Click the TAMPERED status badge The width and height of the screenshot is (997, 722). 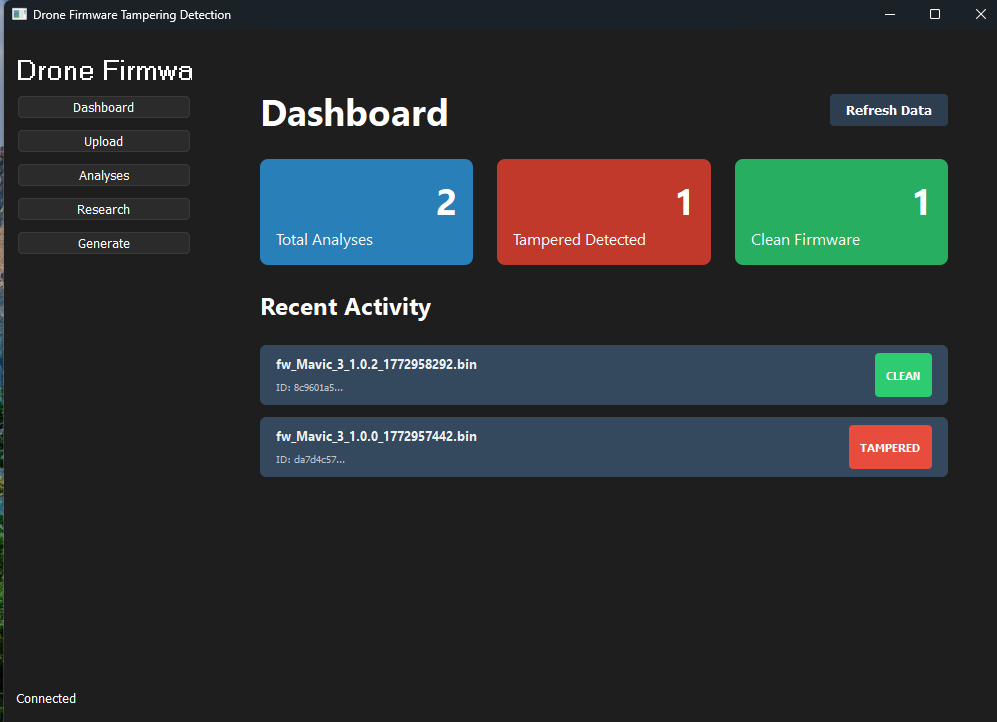(x=890, y=447)
